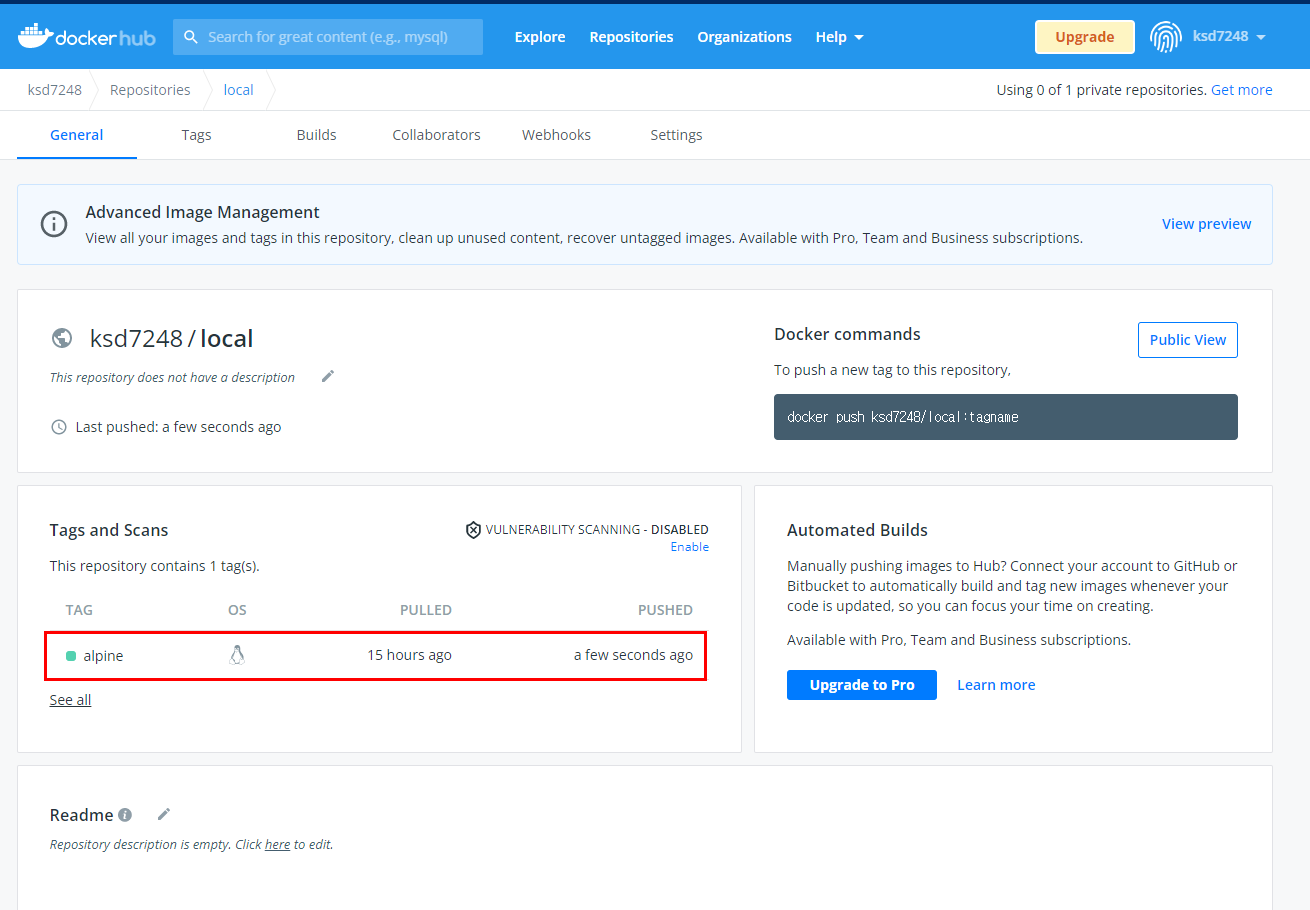Enable vulnerability scanning via Enable link
Image resolution: width=1310 pixels, height=910 pixels.
point(690,547)
